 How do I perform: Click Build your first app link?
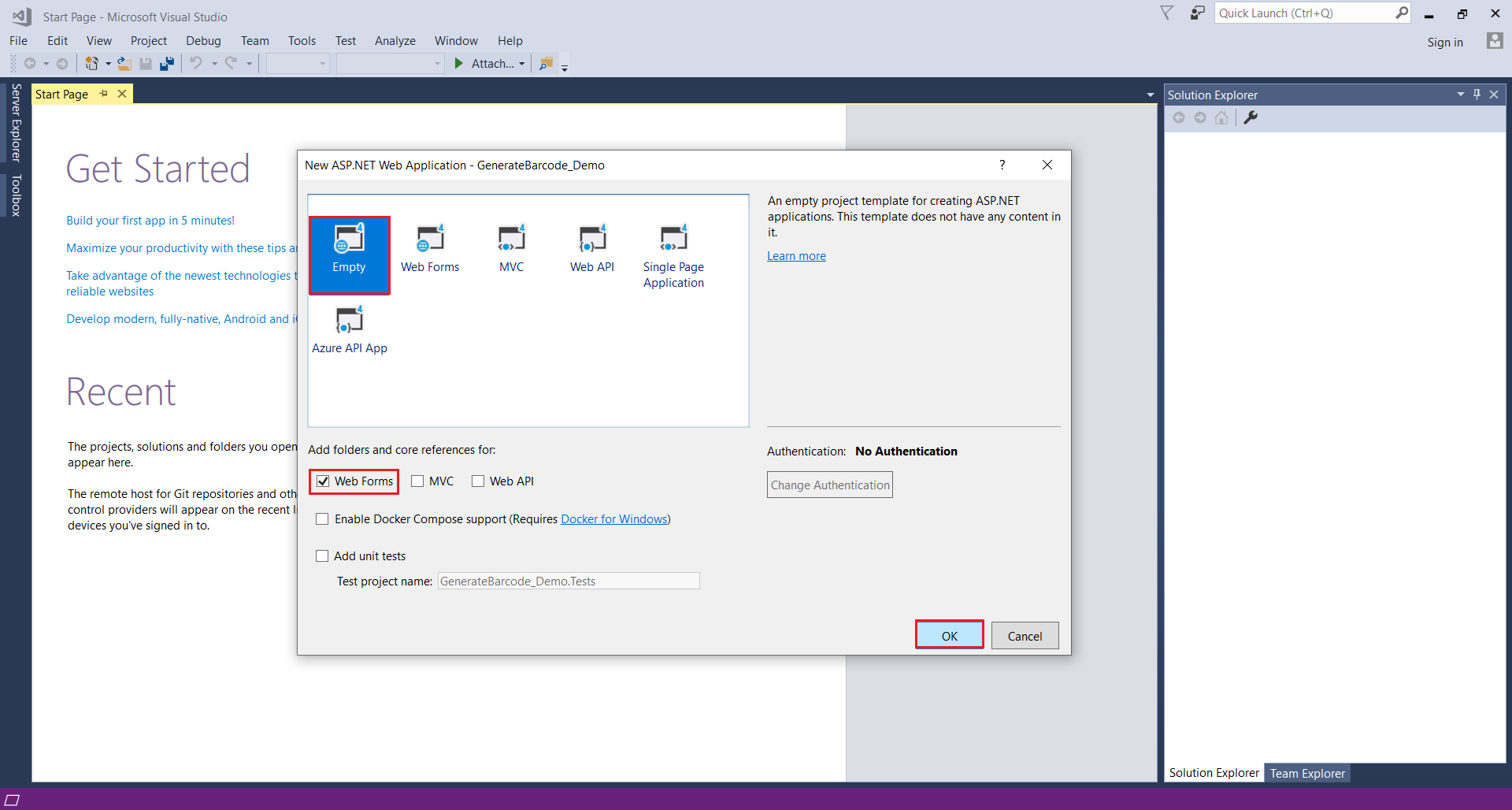[x=150, y=221]
